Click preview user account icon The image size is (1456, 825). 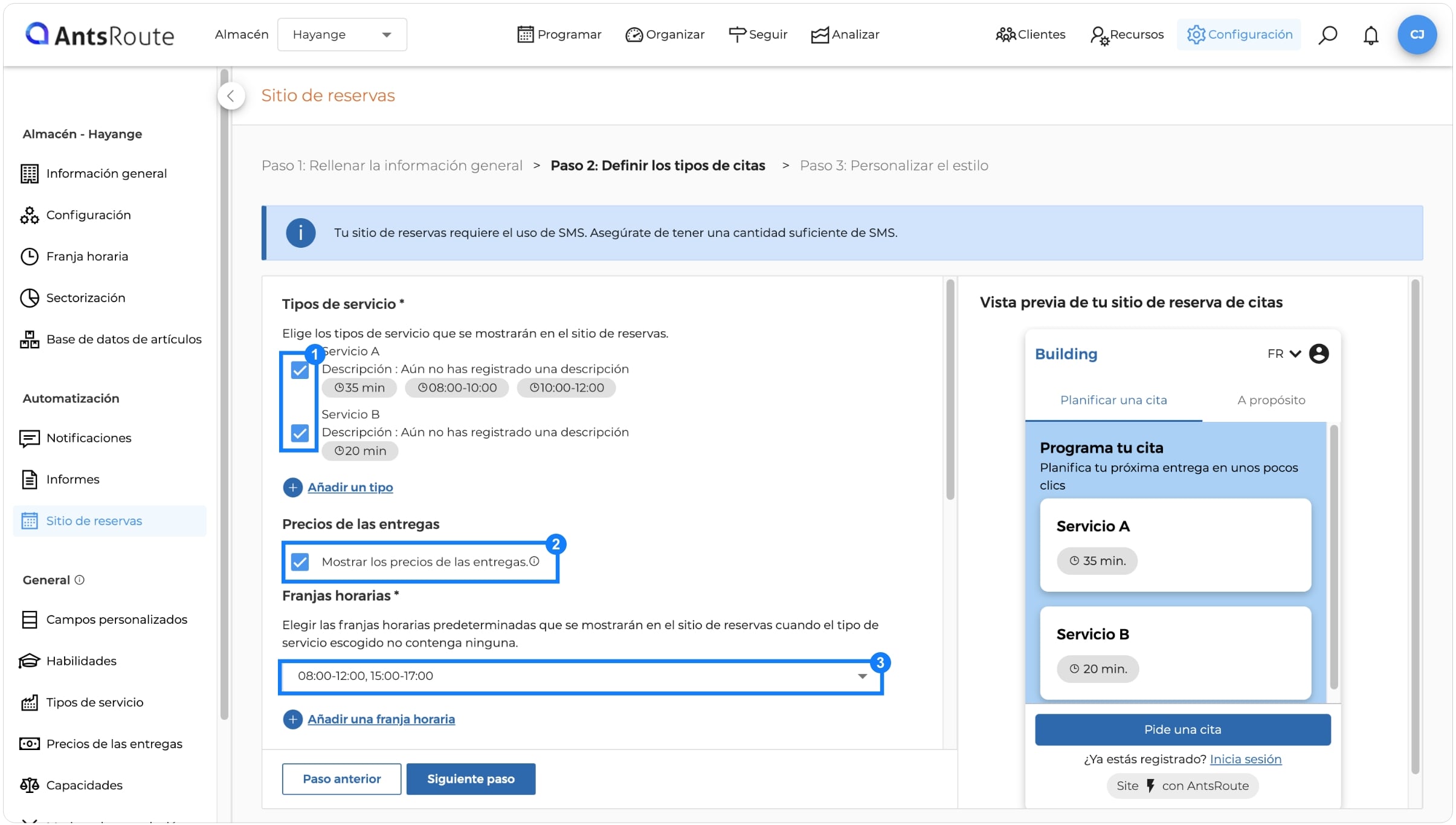(1319, 354)
